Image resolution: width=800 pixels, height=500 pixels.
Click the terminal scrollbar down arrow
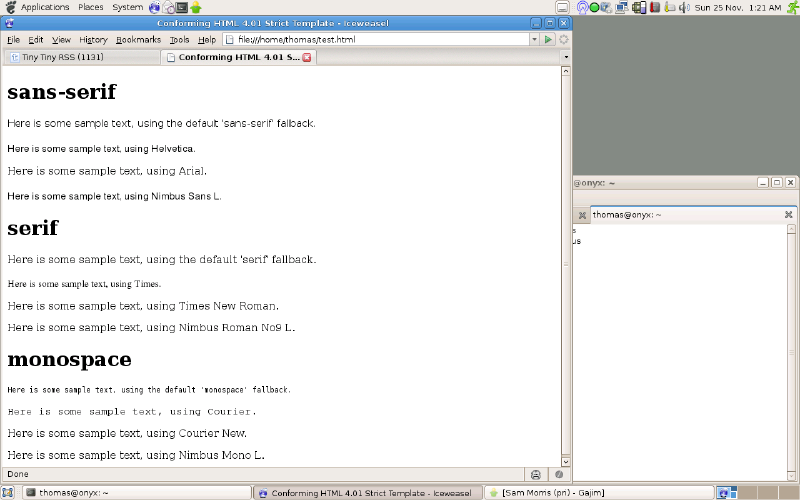pyautogui.click(x=792, y=476)
